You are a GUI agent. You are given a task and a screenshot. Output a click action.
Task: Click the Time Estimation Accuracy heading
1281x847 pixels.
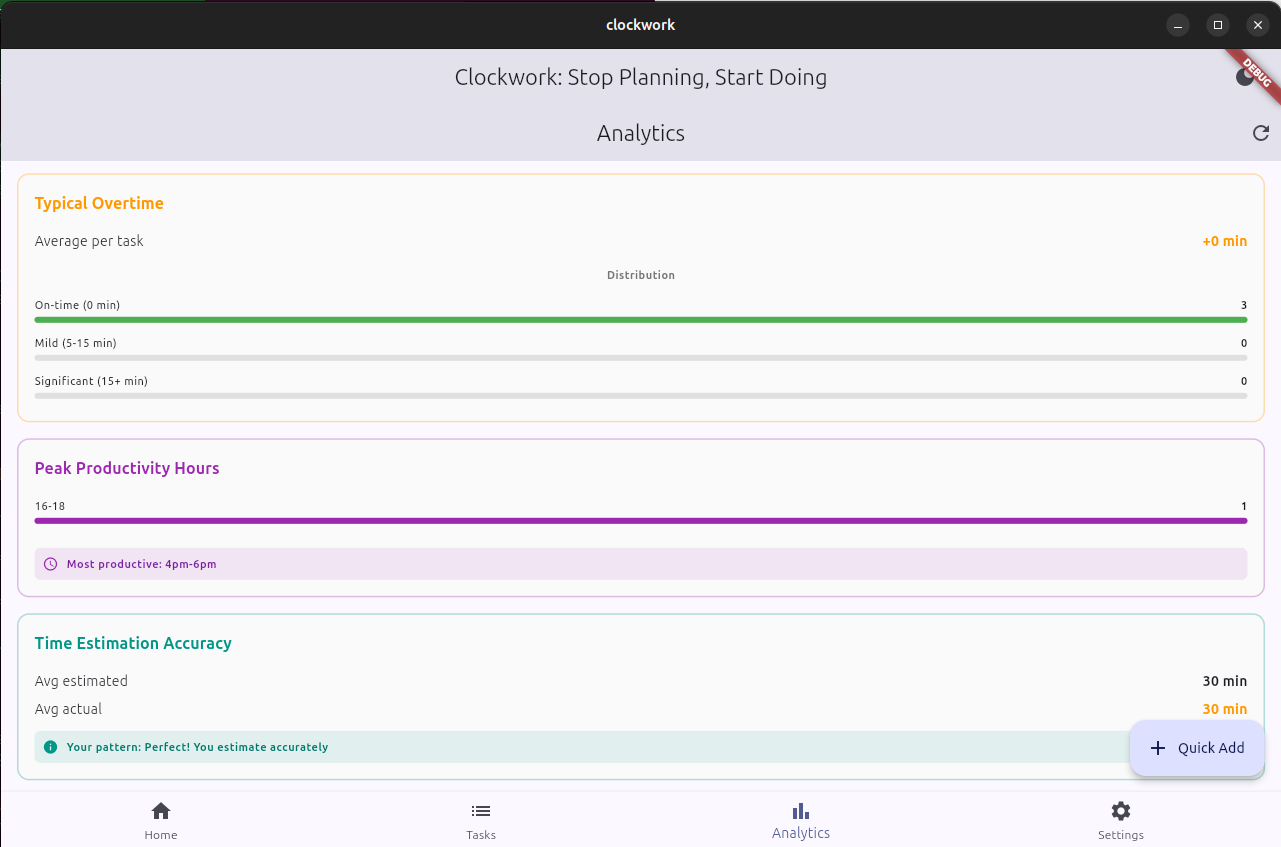pos(133,643)
